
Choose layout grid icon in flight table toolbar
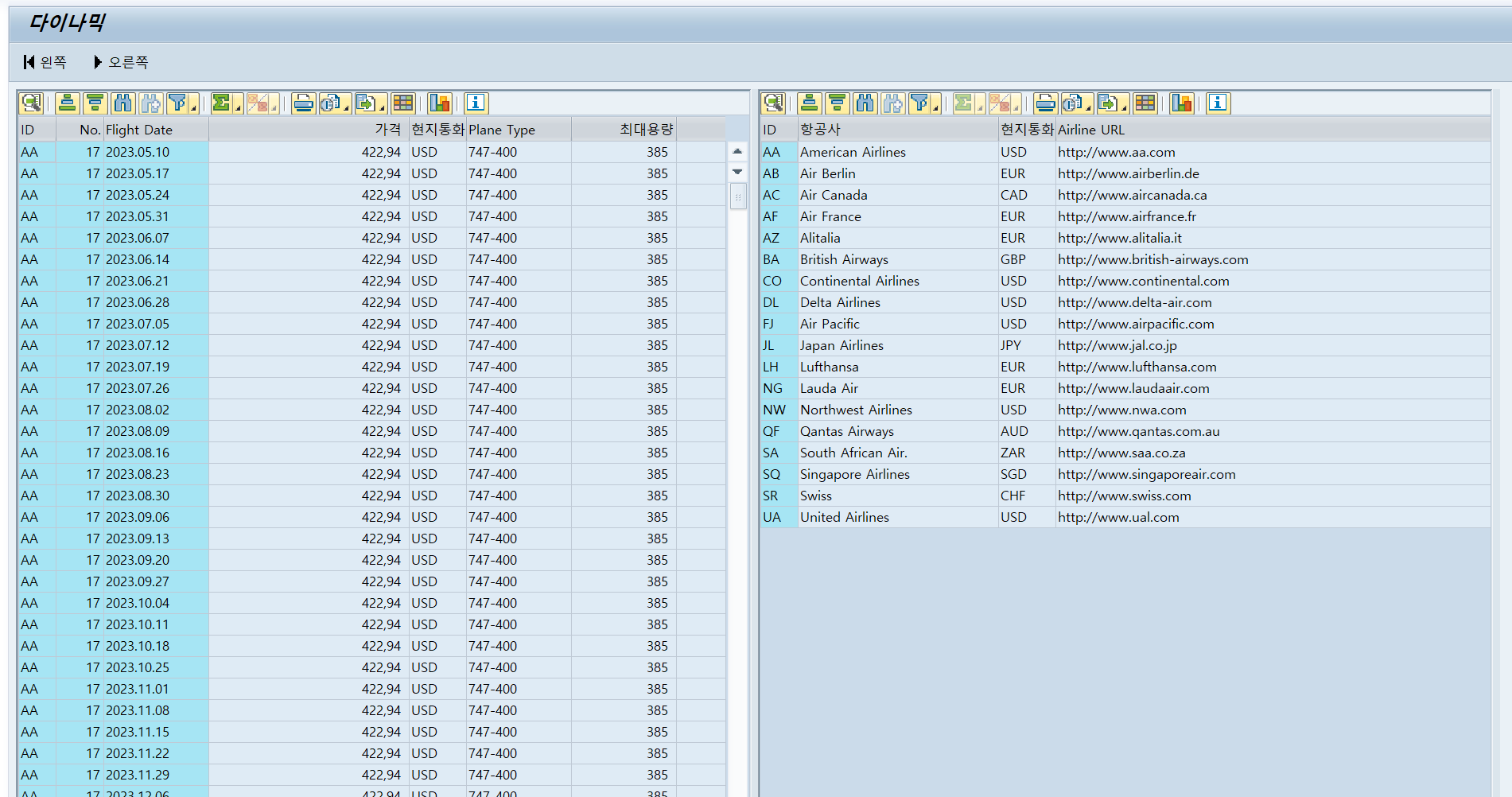coord(403,103)
